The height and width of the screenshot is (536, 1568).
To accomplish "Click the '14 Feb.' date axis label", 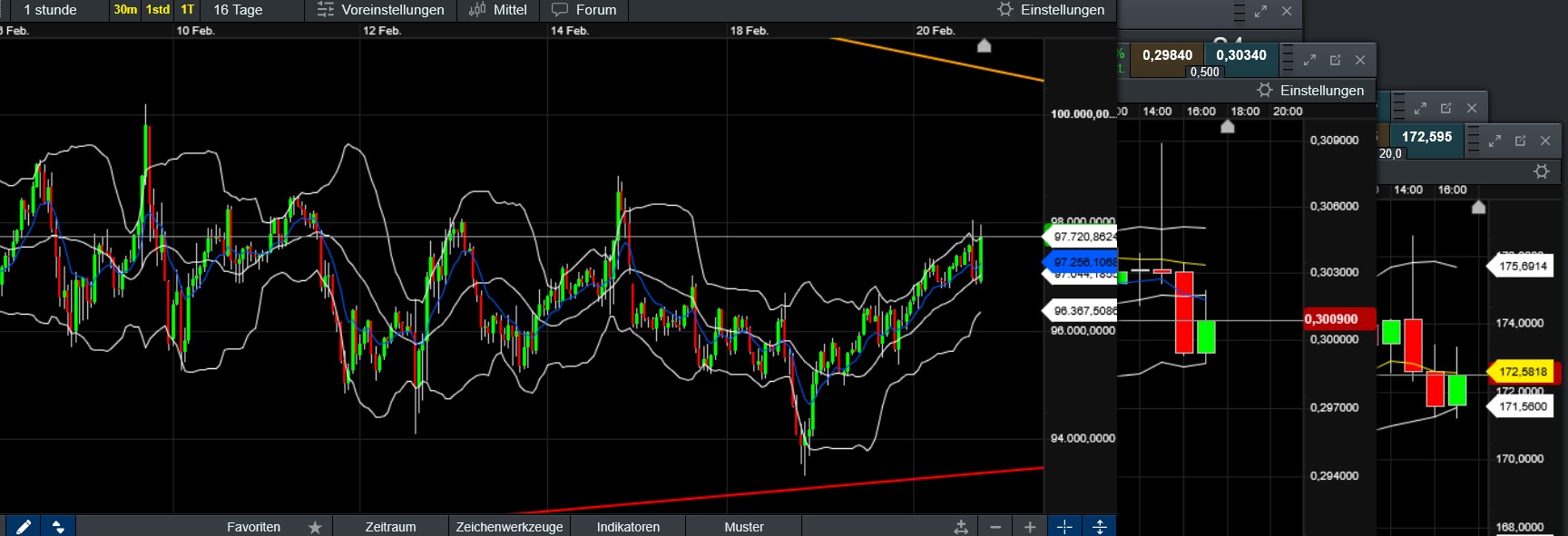I will pos(570,31).
